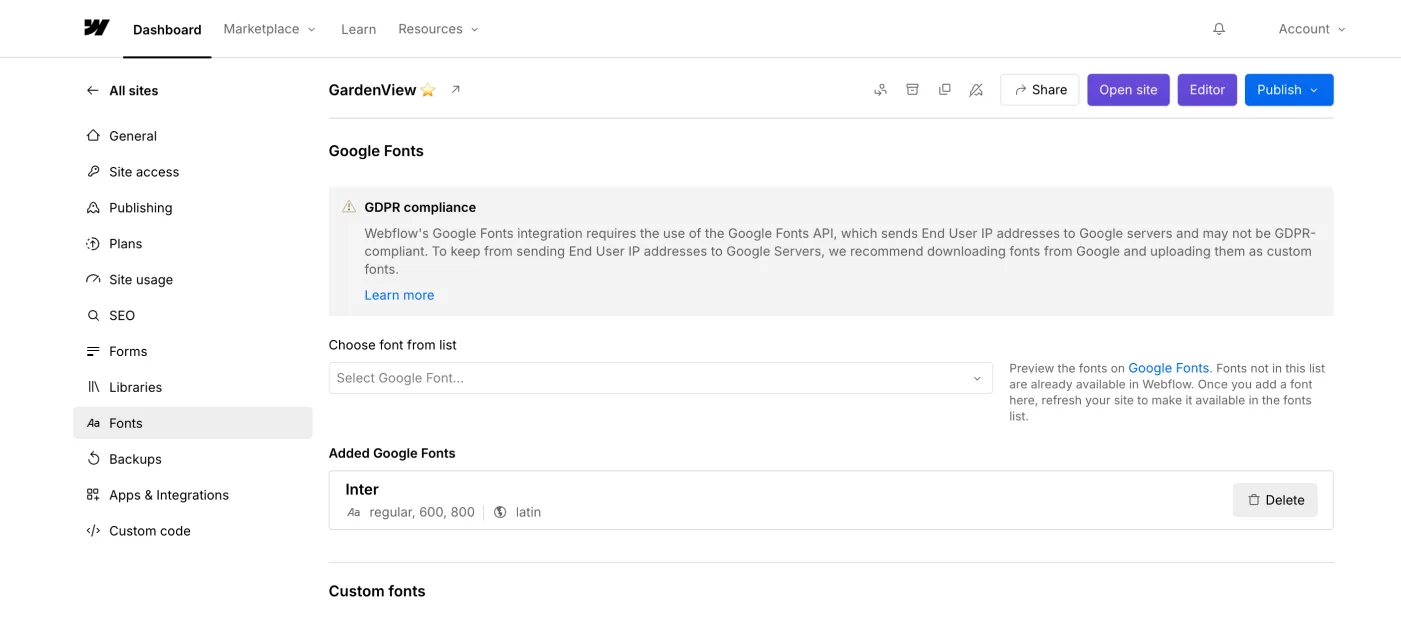Click the quill editing icon near Share

976,89
